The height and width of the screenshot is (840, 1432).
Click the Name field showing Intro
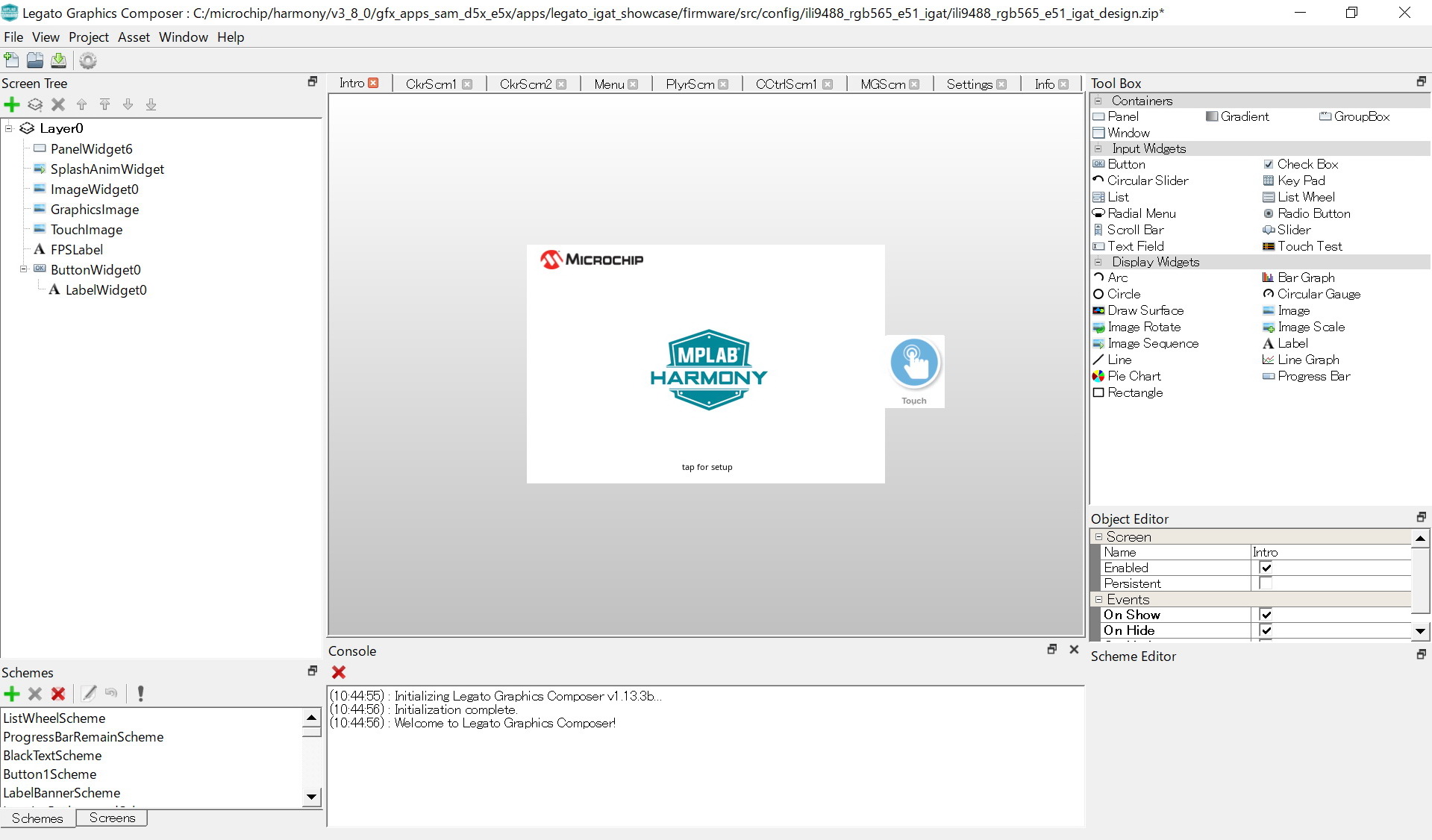[x=1331, y=552]
